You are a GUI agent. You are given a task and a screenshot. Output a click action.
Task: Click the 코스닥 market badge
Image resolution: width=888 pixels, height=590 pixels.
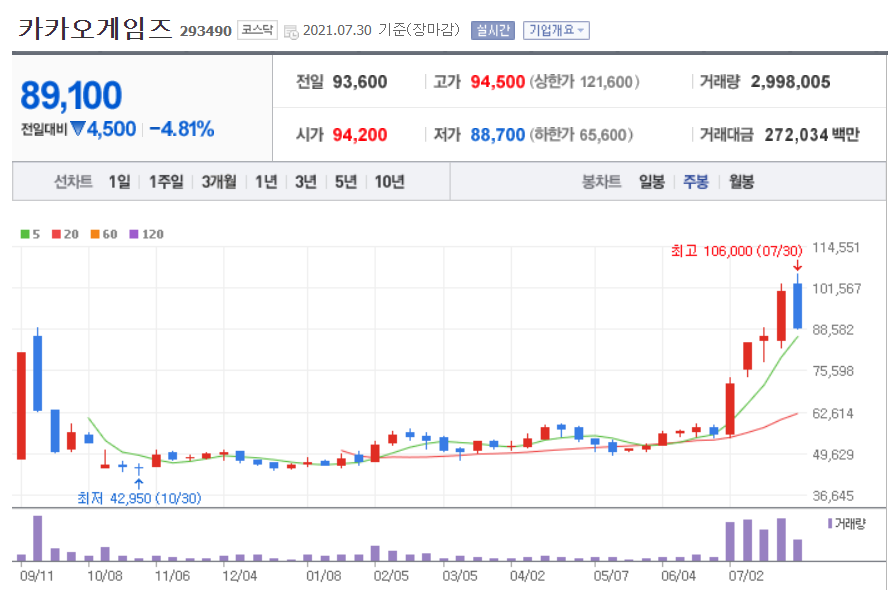[x=257, y=29]
